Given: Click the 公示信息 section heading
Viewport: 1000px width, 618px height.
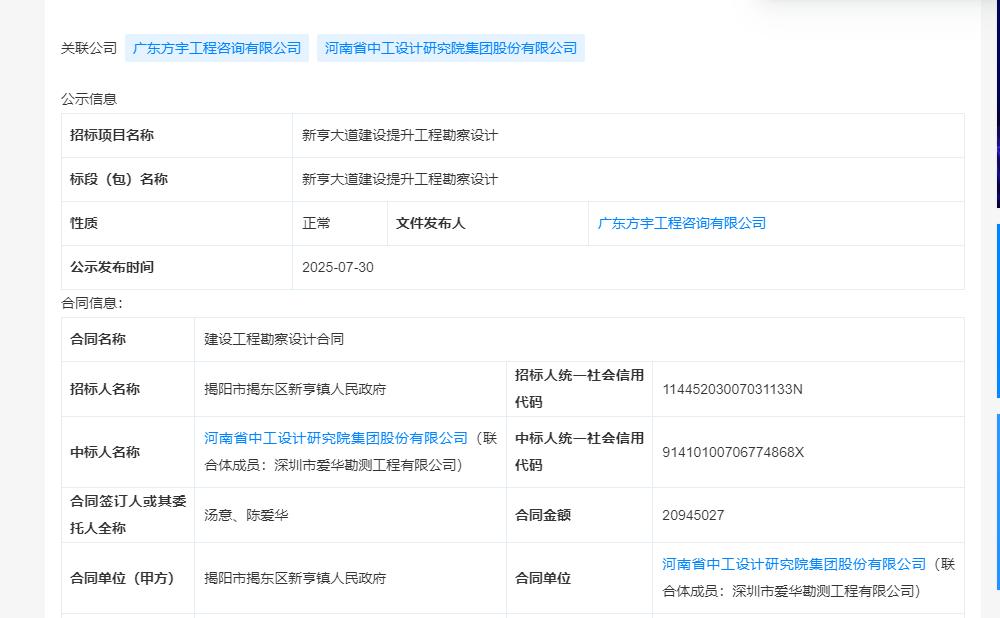Looking at the screenshot, I should tap(89, 99).
